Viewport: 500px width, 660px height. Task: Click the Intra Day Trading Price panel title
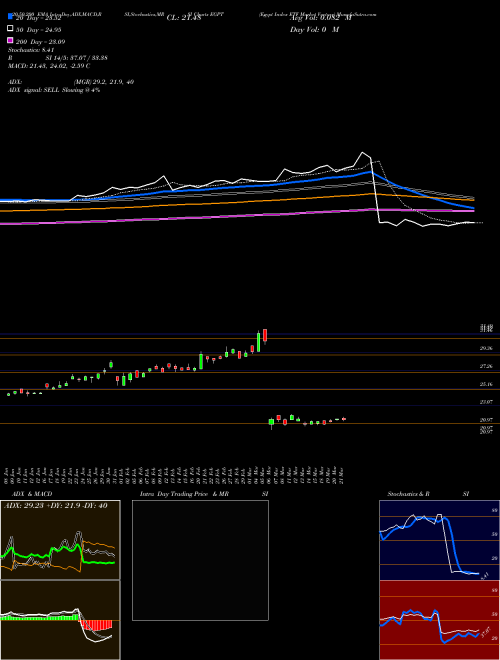pos(204,494)
